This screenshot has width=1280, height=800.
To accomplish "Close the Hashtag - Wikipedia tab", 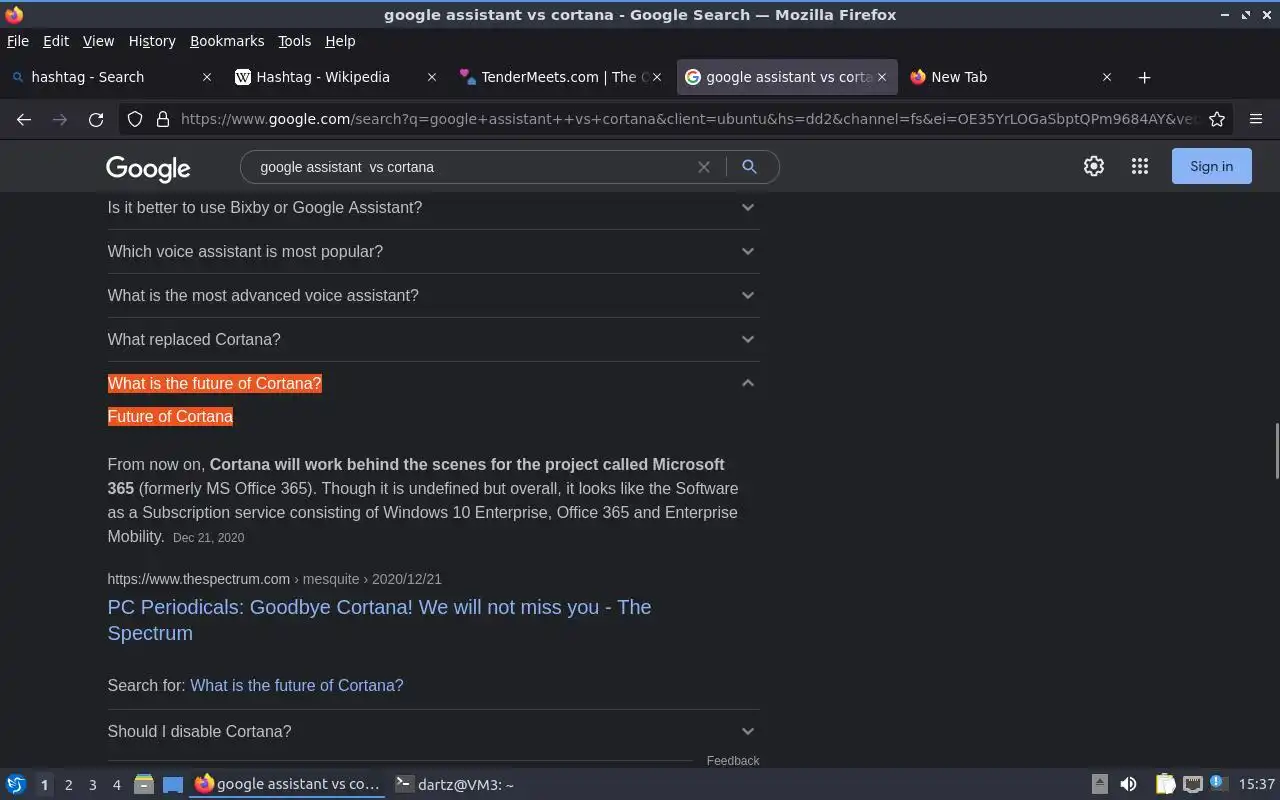I will coord(432,77).
